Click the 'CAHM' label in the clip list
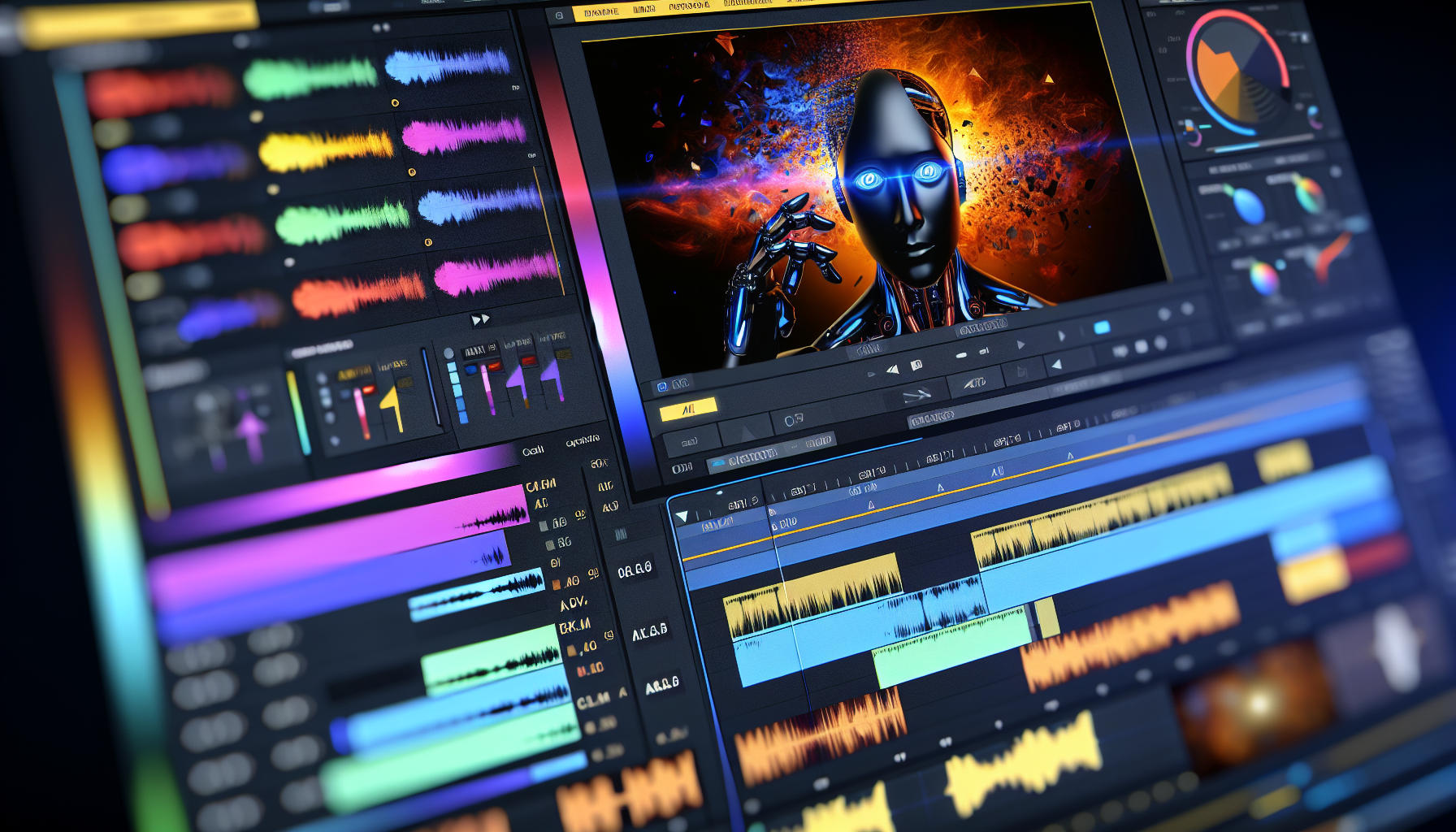Image resolution: width=1456 pixels, height=832 pixels. (x=541, y=486)
